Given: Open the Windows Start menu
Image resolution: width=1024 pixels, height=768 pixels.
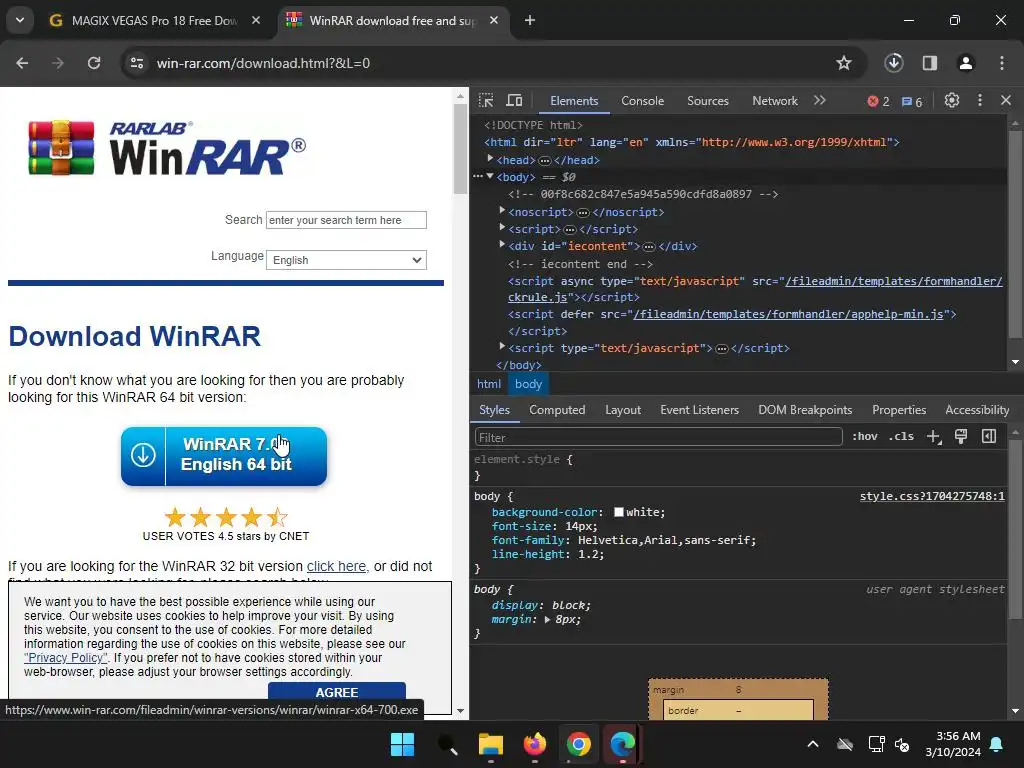Looking at the screenshot, I should click(402, 744).
